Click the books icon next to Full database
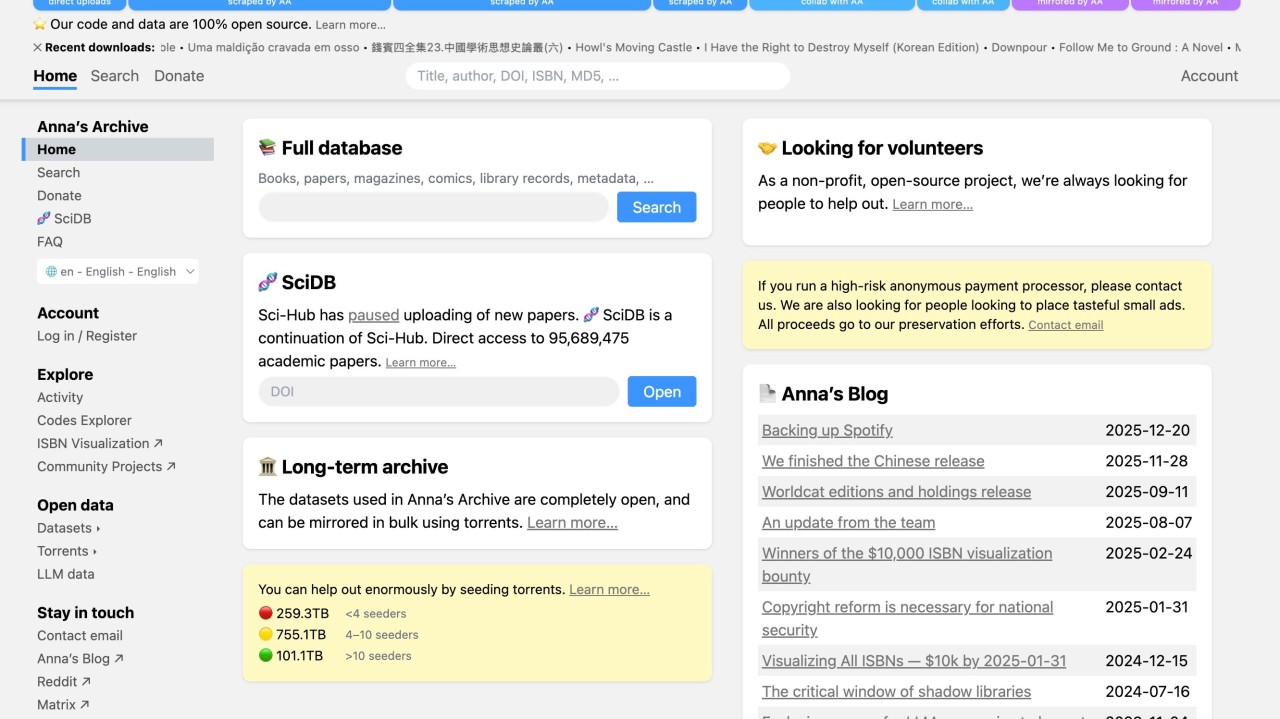Screen dimensions: 1280x719 click(267, 148)
